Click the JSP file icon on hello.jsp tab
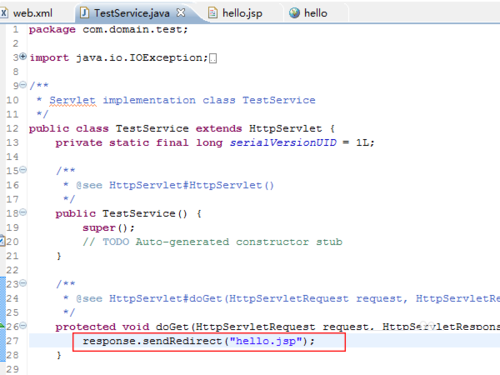The width and height of the screenshot is (500, 375). (x=213, y=13)
